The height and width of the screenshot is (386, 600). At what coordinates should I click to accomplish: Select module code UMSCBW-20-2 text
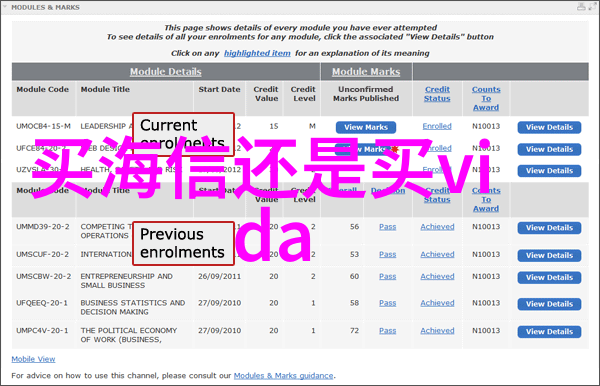(43, 276)
